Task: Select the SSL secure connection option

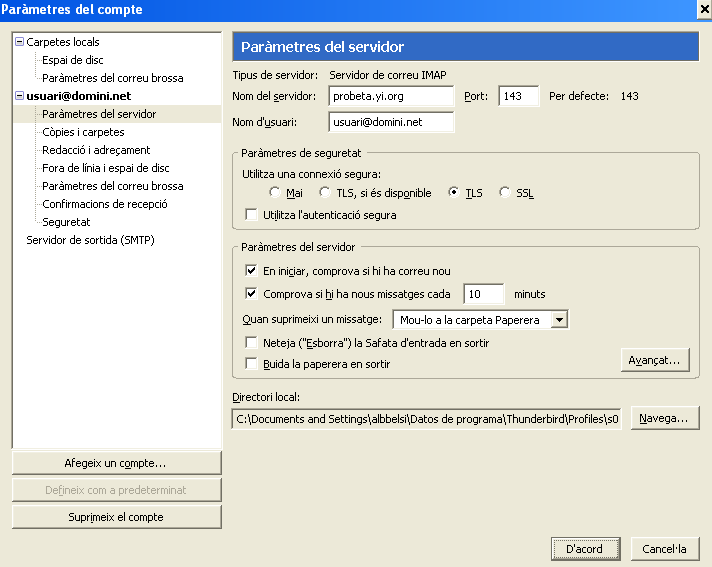Action: tap(504, 192)
